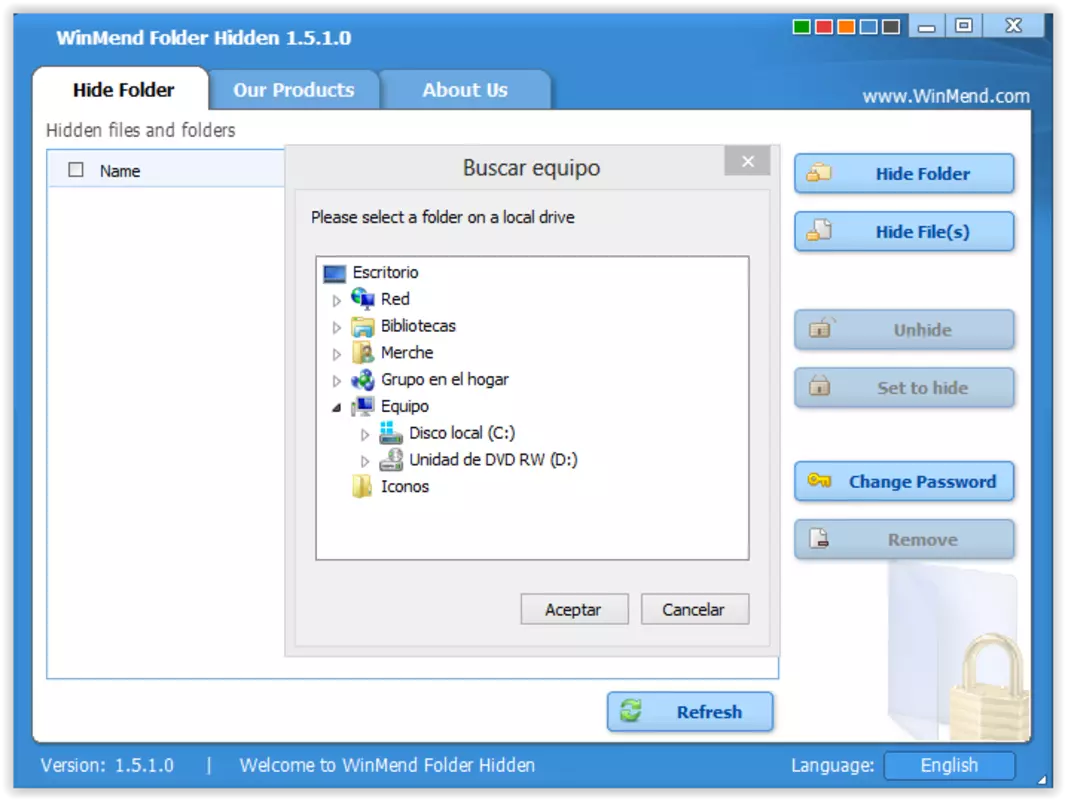
Task: Click the Equipo computer icon
Action: tap(363, 406)
